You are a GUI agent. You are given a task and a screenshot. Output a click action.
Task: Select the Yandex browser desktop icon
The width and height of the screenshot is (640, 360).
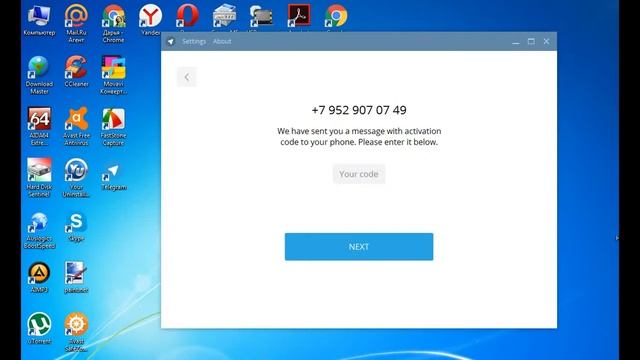150,20
